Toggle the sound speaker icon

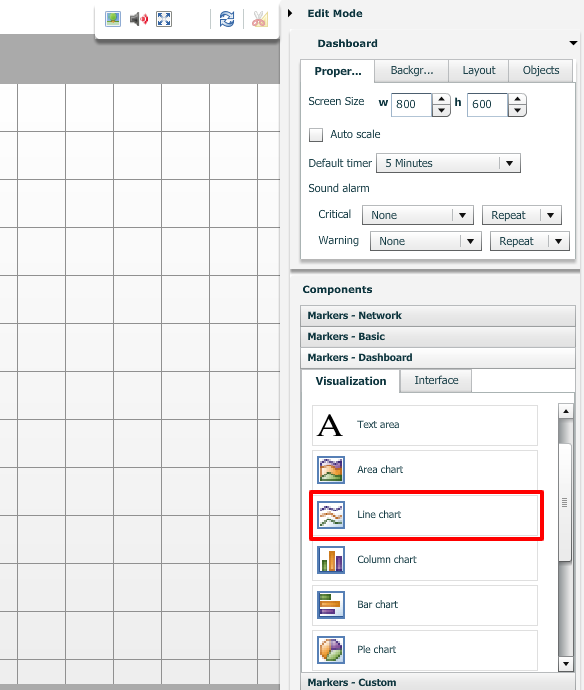[139, 19]
